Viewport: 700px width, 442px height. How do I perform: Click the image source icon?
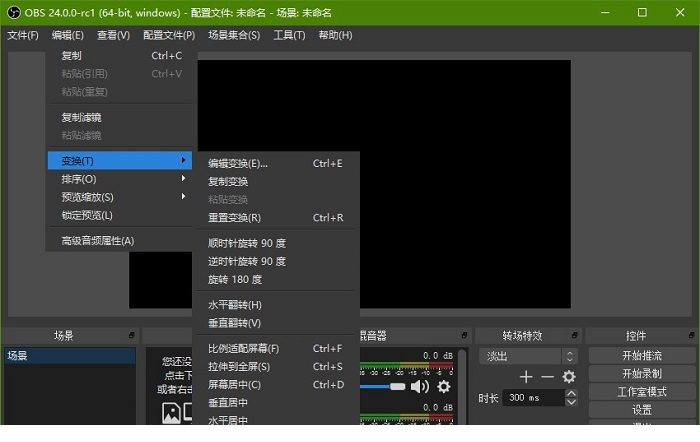(171, 413)
